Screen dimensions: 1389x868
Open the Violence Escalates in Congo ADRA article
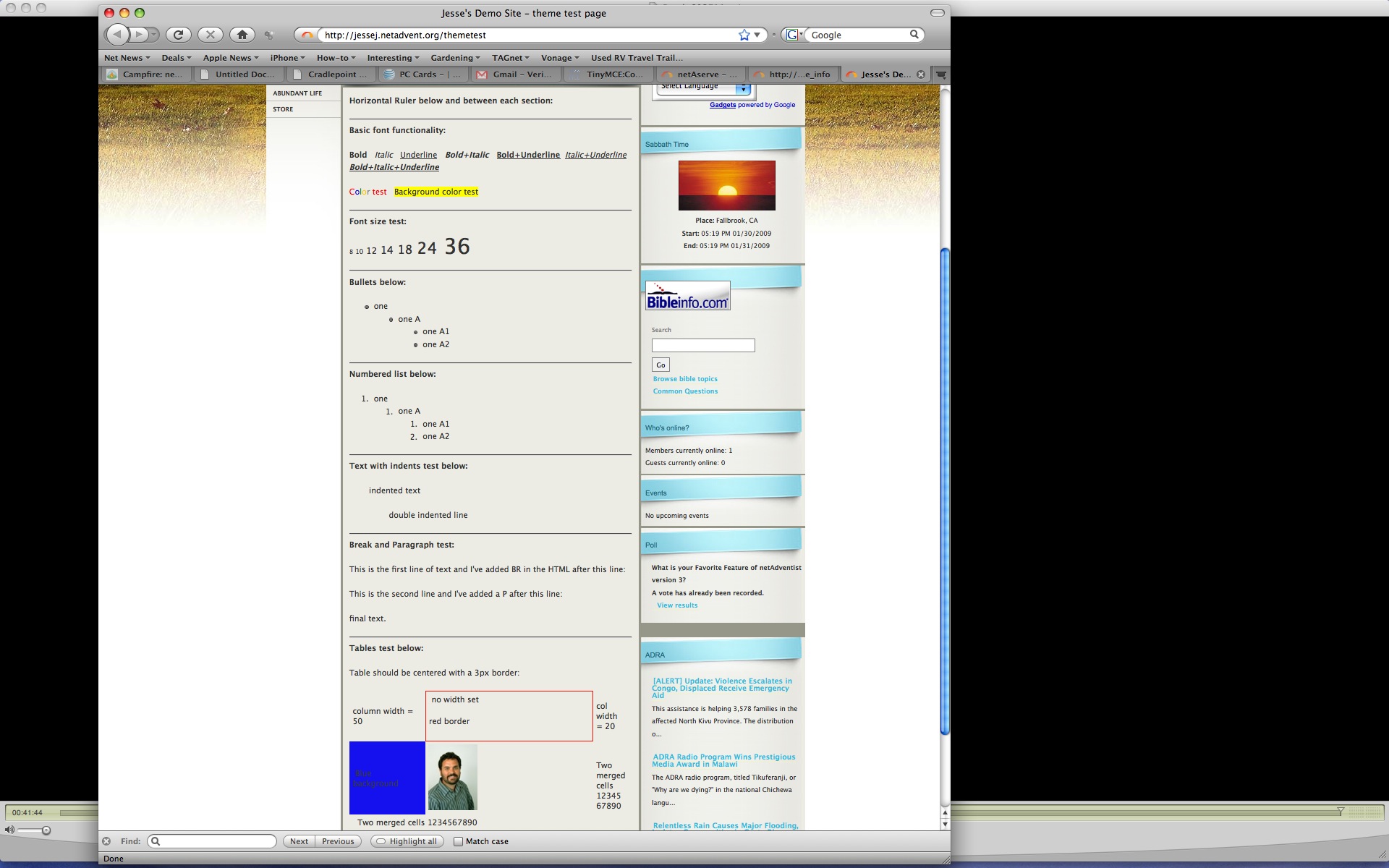(722, 688)
